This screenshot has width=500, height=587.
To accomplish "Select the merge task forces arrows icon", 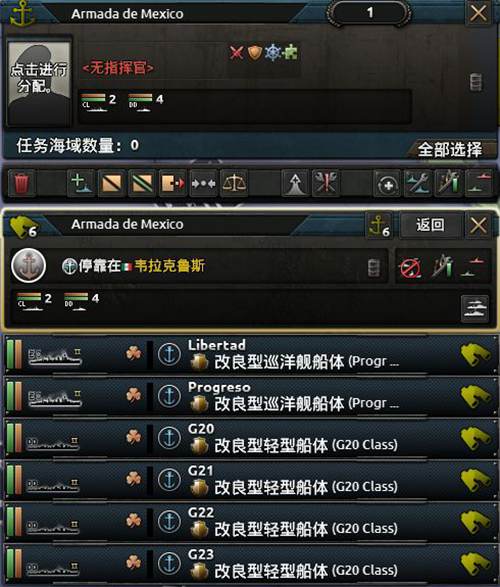I will point(203,183).
